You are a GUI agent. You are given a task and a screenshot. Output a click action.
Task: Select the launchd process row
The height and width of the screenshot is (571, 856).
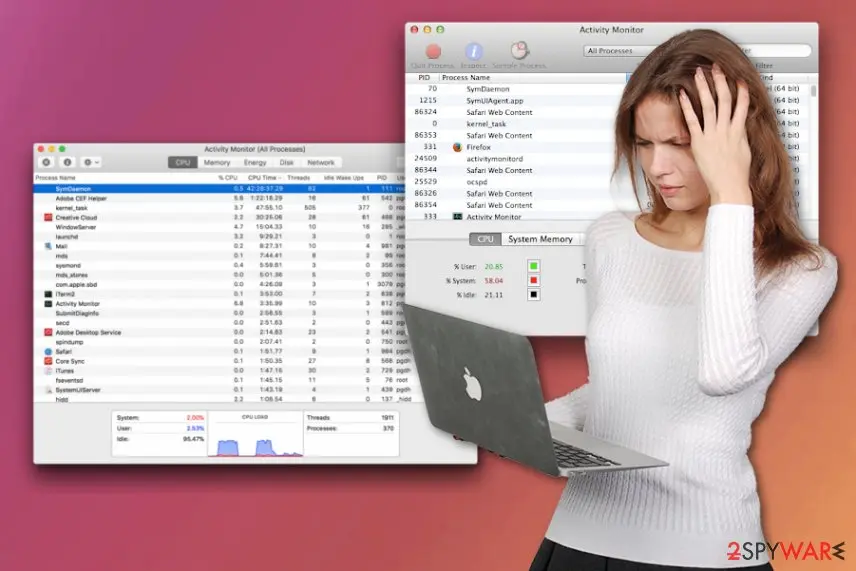point(219,237)
